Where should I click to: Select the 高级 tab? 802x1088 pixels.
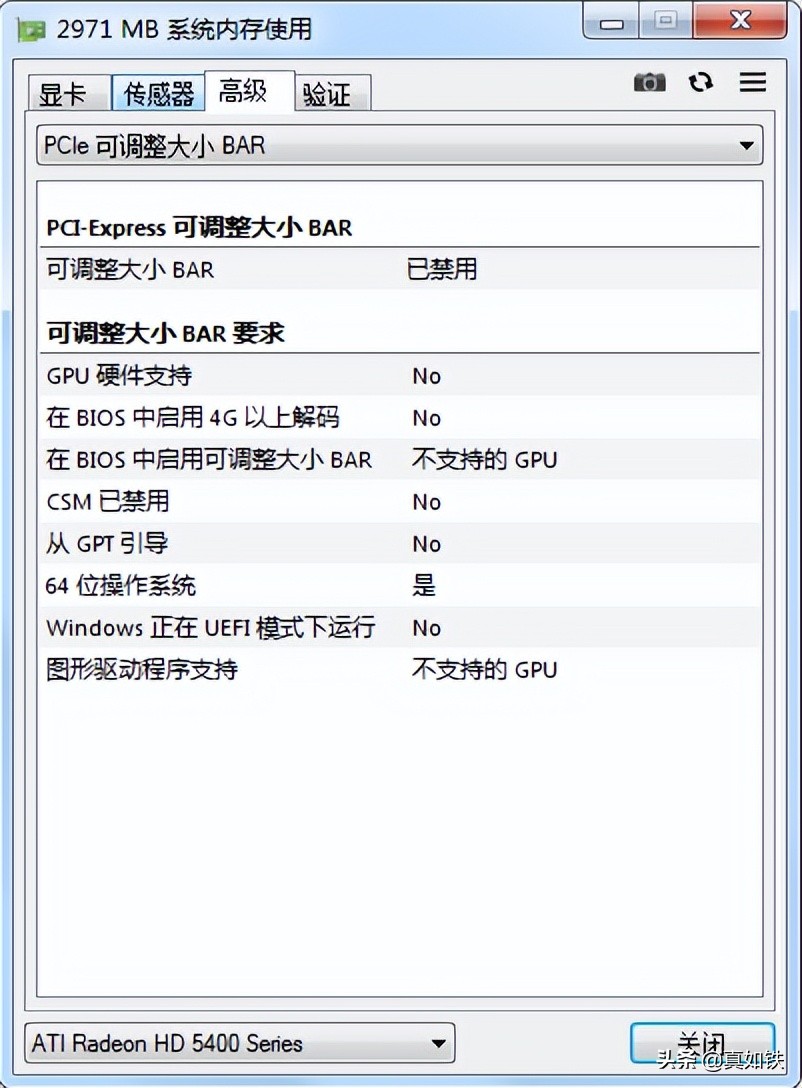243,91
